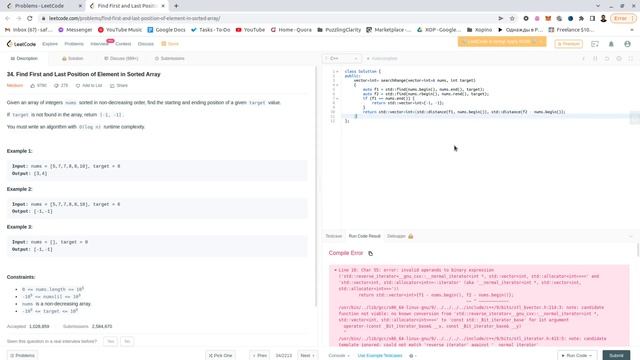Click the Share button
The image size is (640, 360).
(119, 86)
